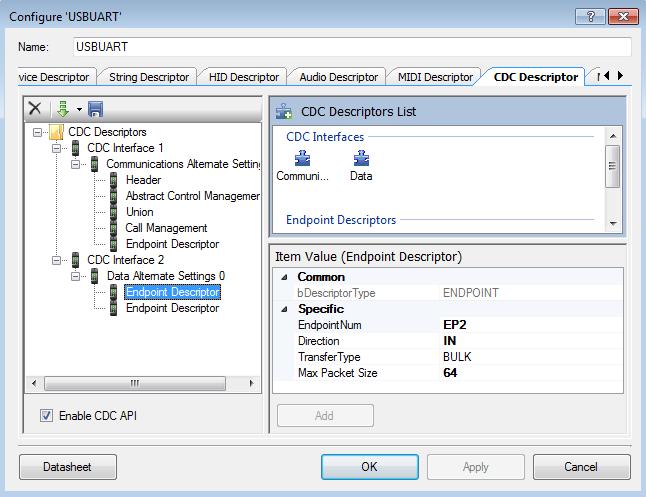Click the Direction value IN

449,341
